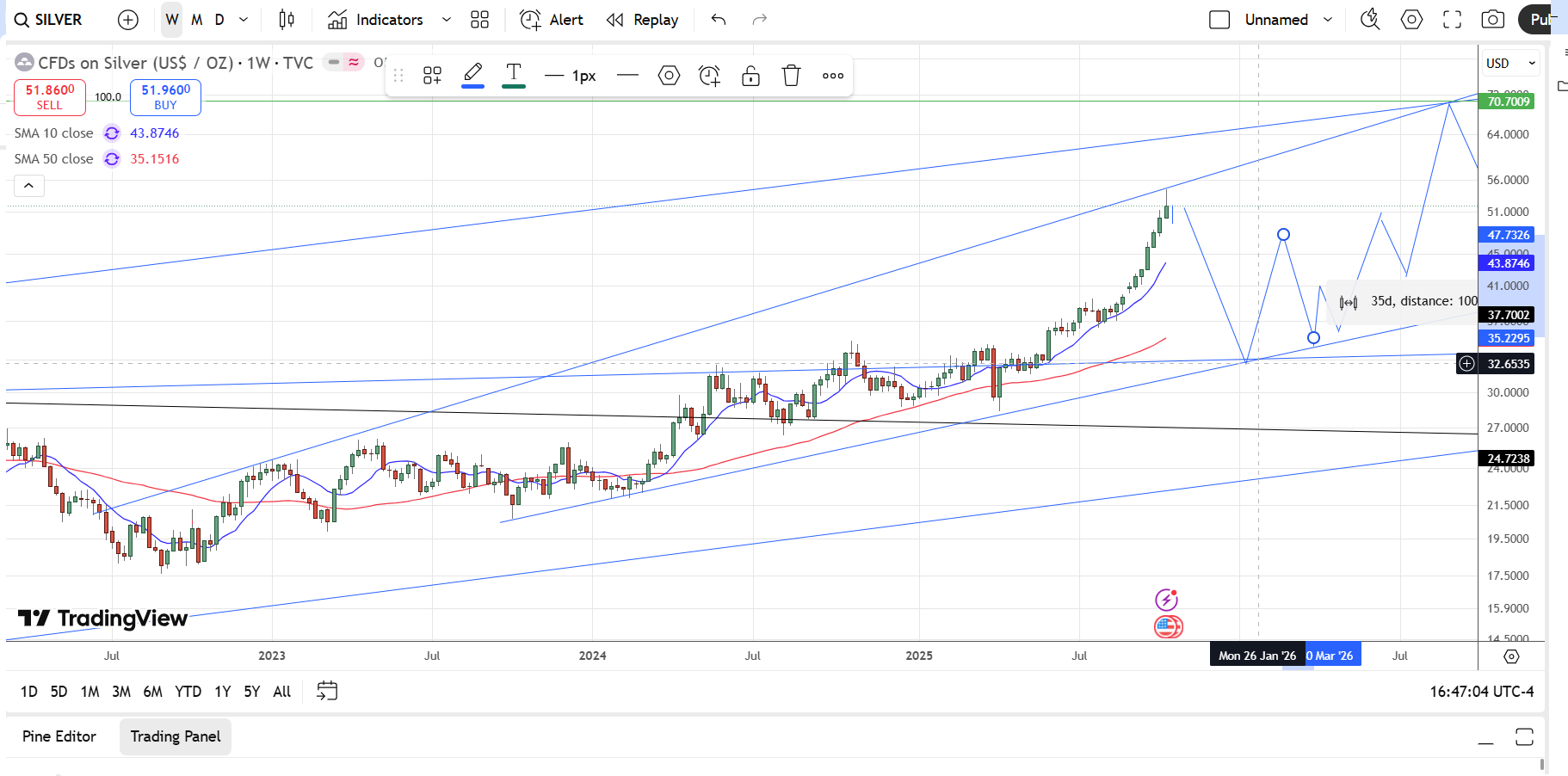This screenshot has width=1568, height=776.
Task: Open the time interval dropdown arrow
Action: point(244,20)
